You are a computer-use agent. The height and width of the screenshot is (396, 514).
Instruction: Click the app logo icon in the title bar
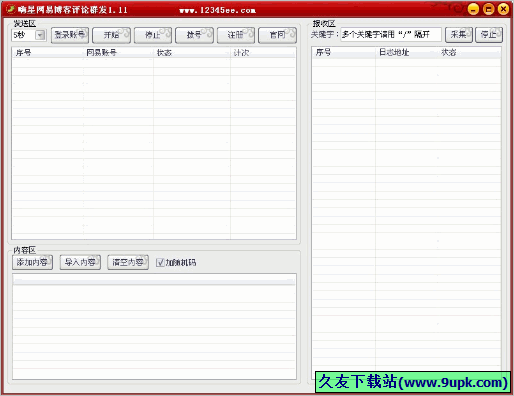click(x=10, y=9)
